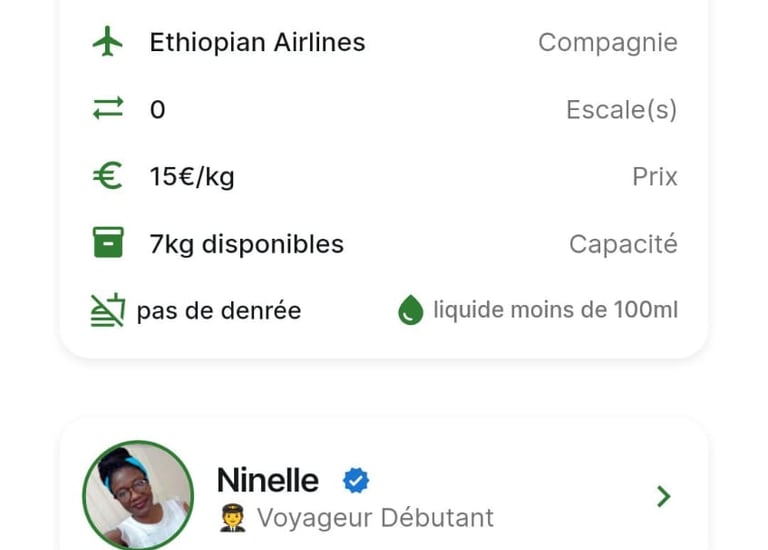This screenshot has height=550, width=768.
Task: Tap the 15€/kg price value
Action: pos(192,176)
